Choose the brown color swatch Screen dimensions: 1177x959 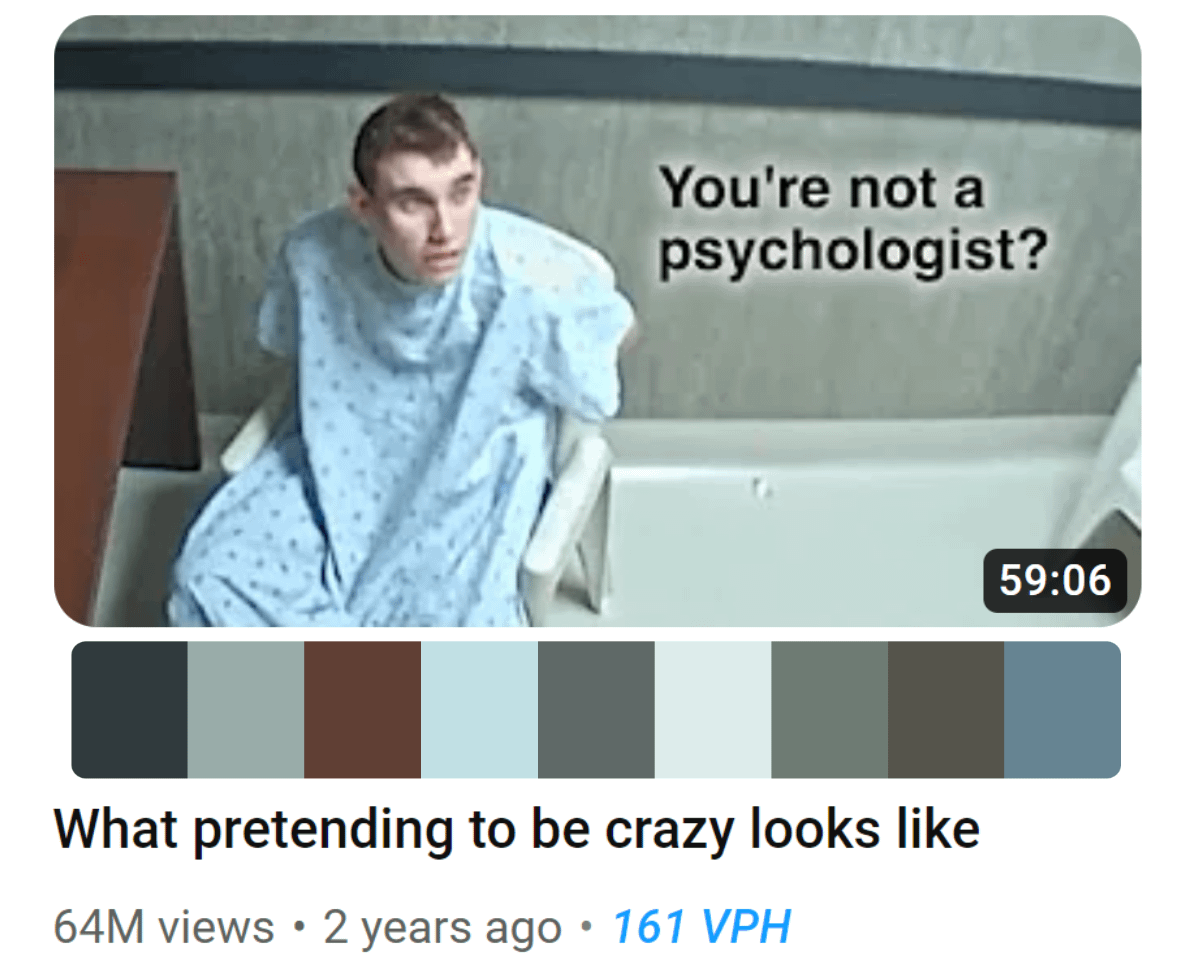click(363, 709)
